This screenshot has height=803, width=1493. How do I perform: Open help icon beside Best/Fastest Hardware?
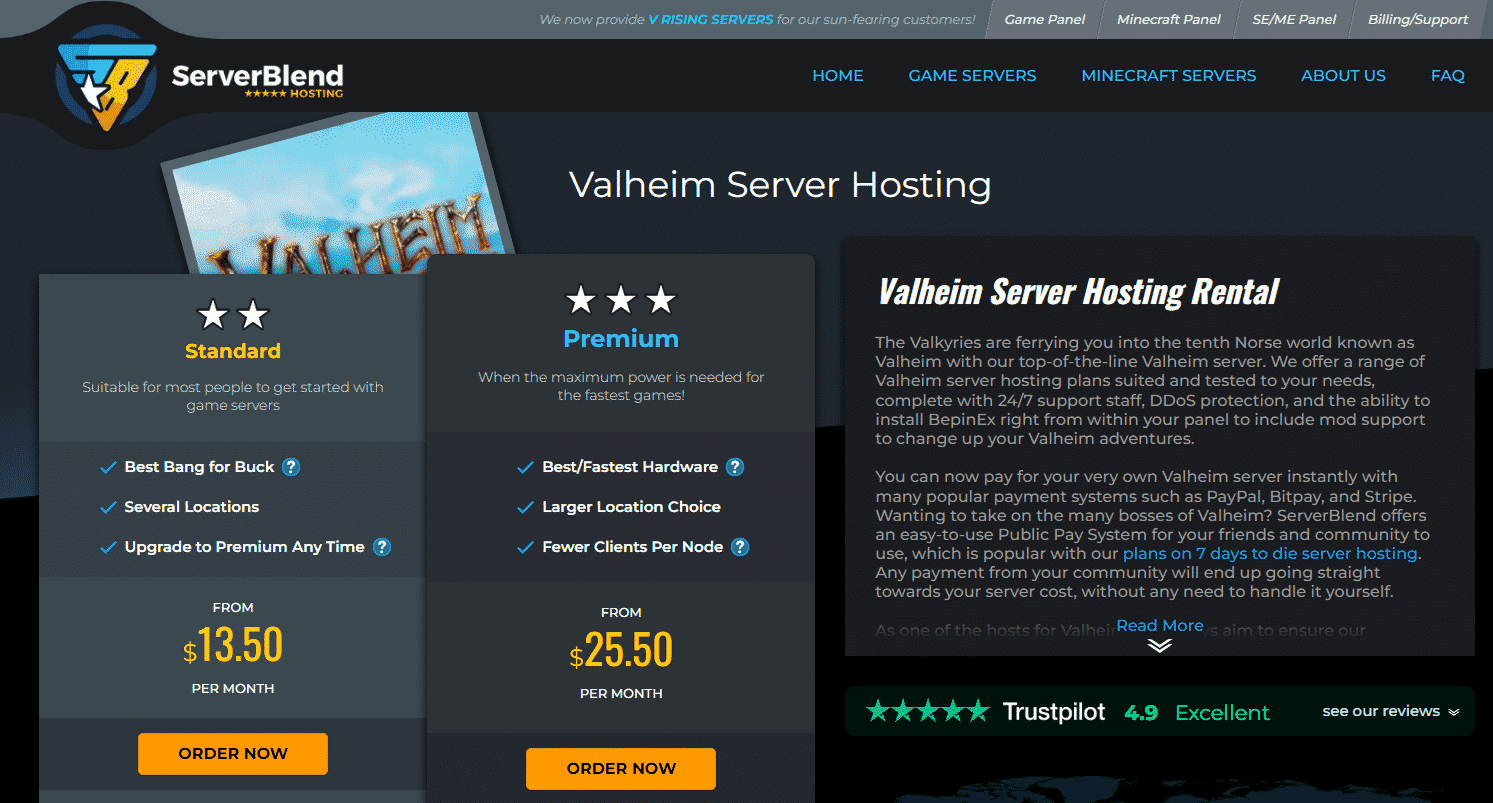pos(735,467)
